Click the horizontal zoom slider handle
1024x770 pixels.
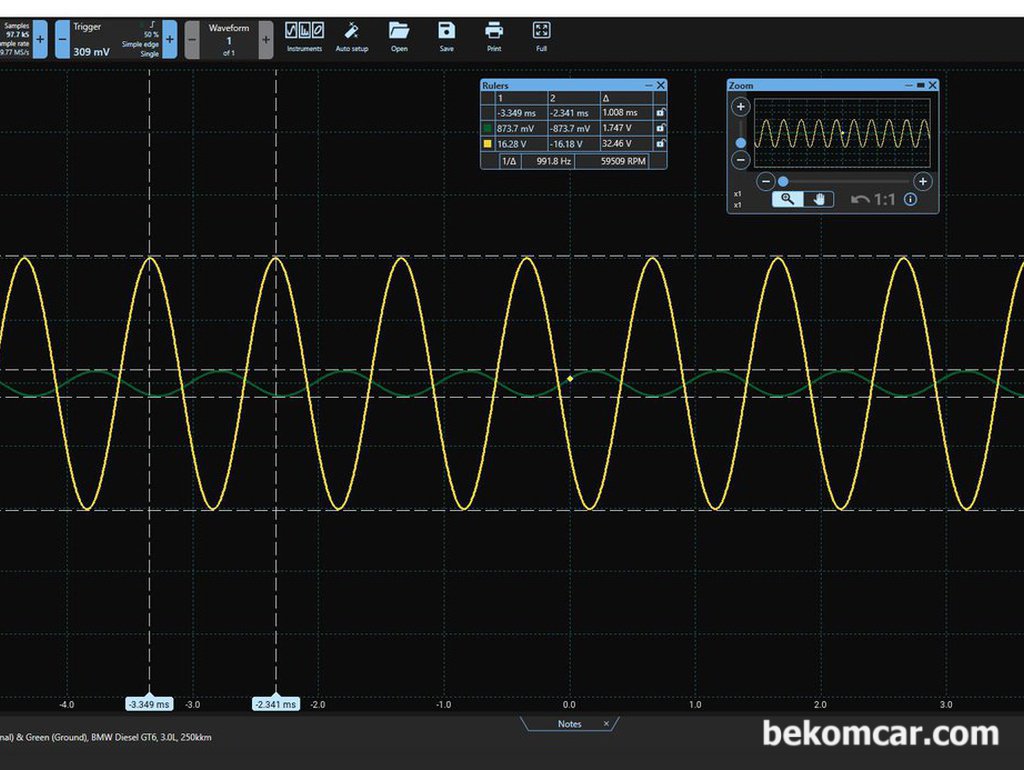(783, 182)
